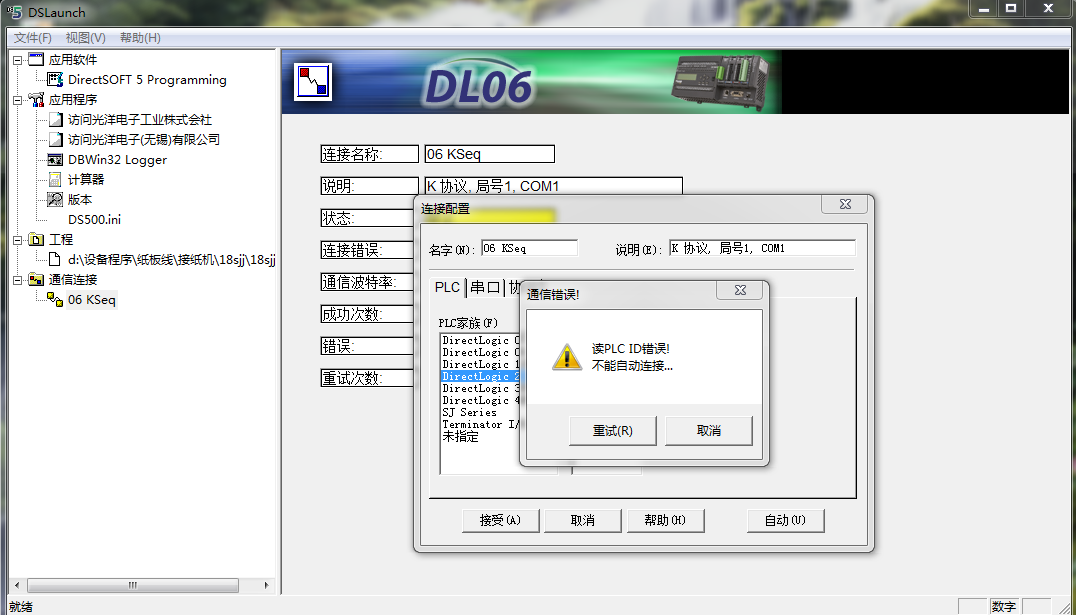
Task: Select SJ Series in PLC family list
Action: click(x=470, y=413)
